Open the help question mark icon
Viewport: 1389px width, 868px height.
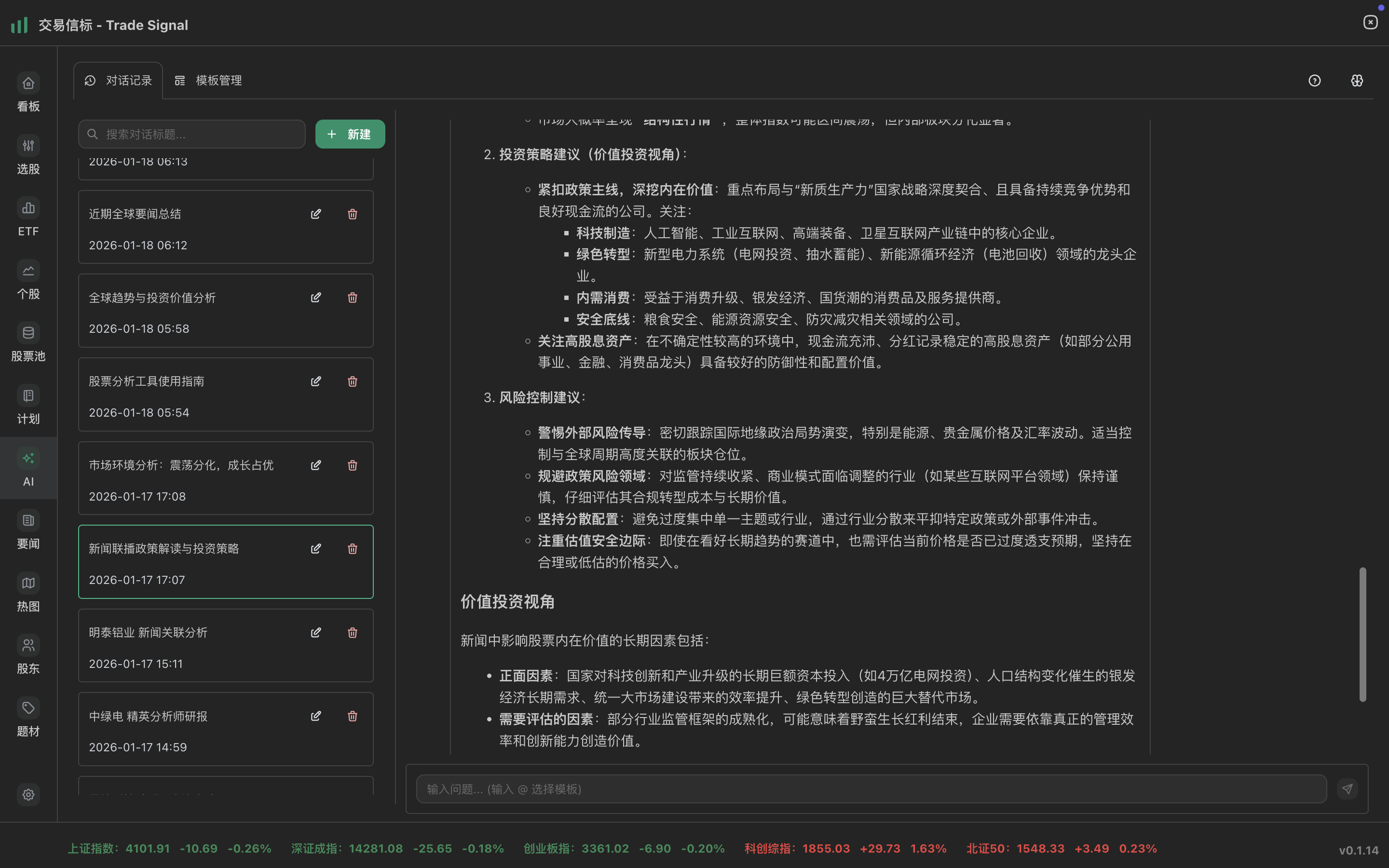coord(1314,81)
